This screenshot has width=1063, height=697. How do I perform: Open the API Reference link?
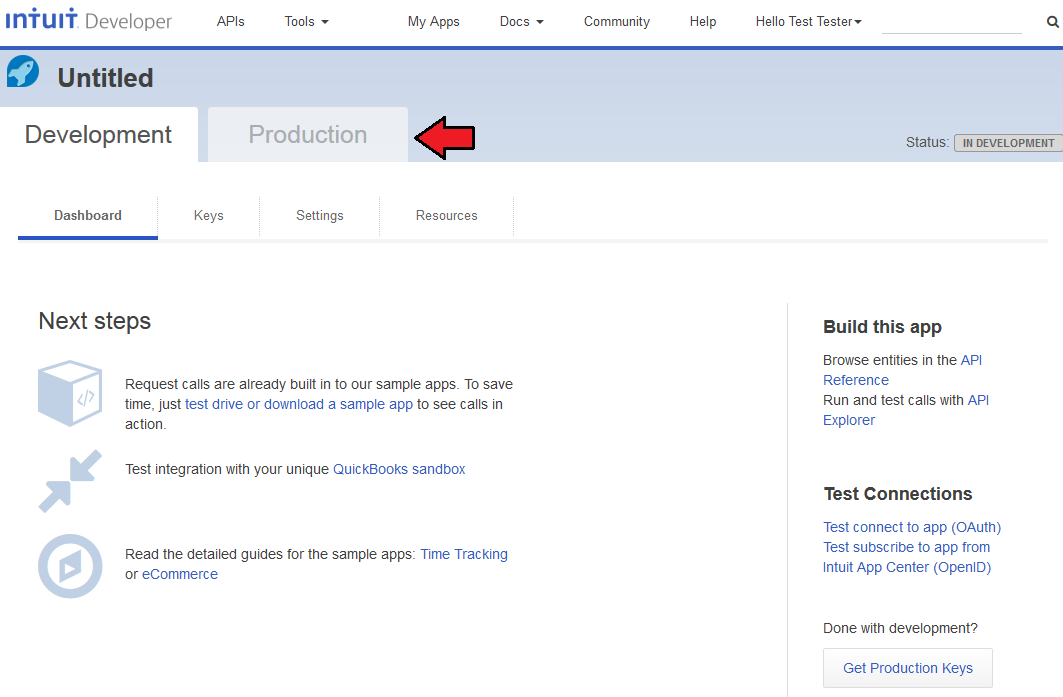point(902,370)
